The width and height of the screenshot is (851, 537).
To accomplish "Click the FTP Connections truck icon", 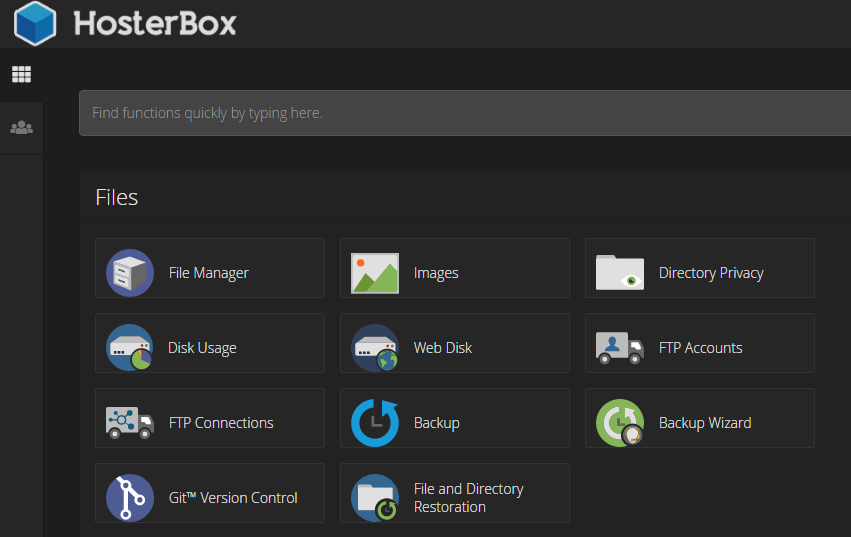I will [130, 422].
